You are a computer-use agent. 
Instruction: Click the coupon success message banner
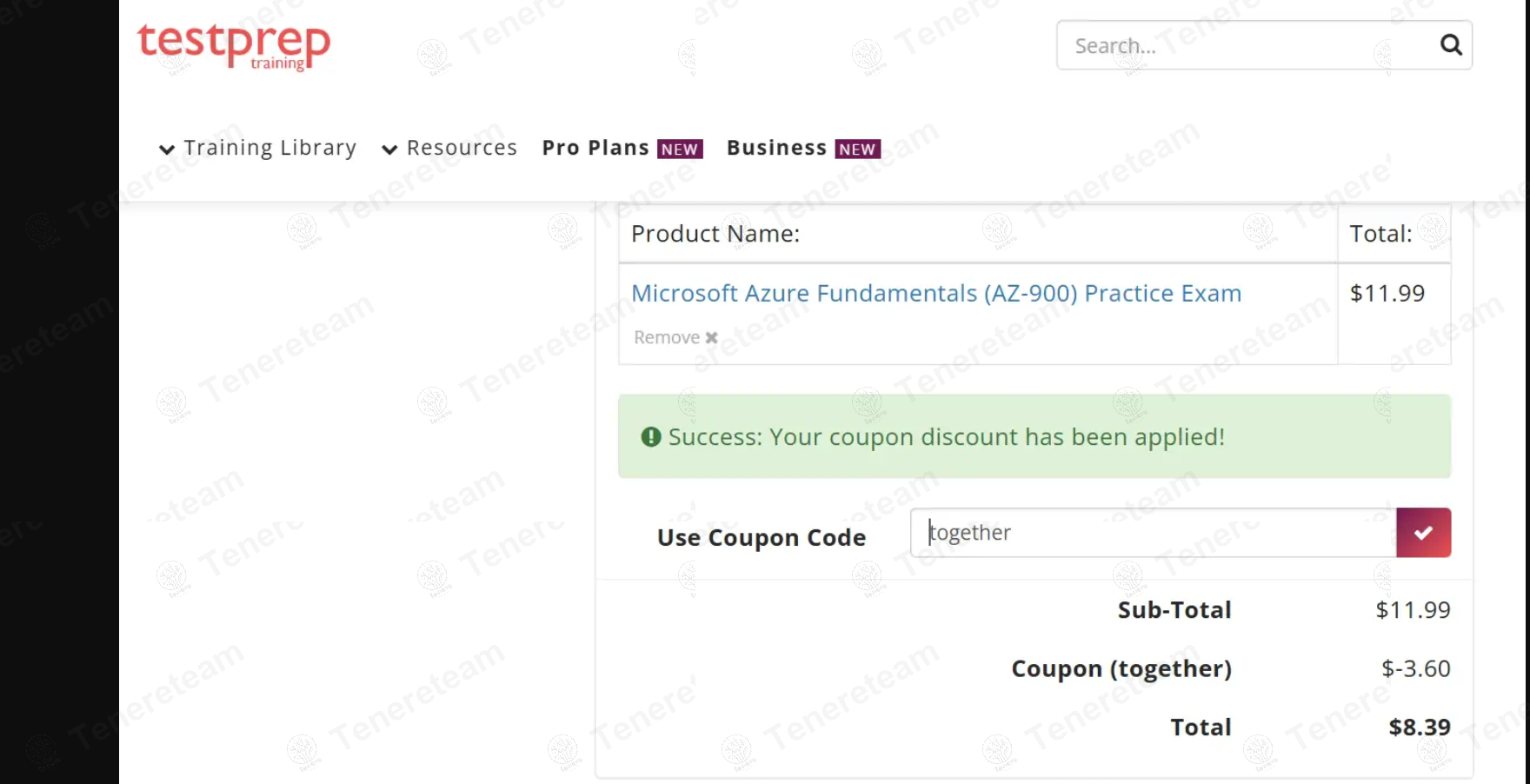tap(1034, 436)
